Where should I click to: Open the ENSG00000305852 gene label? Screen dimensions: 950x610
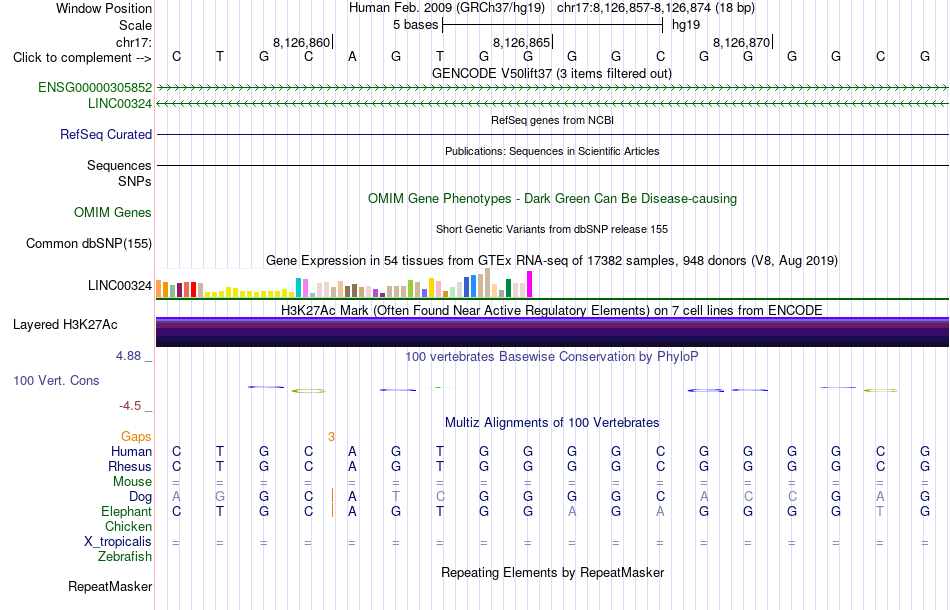point(95,87)
